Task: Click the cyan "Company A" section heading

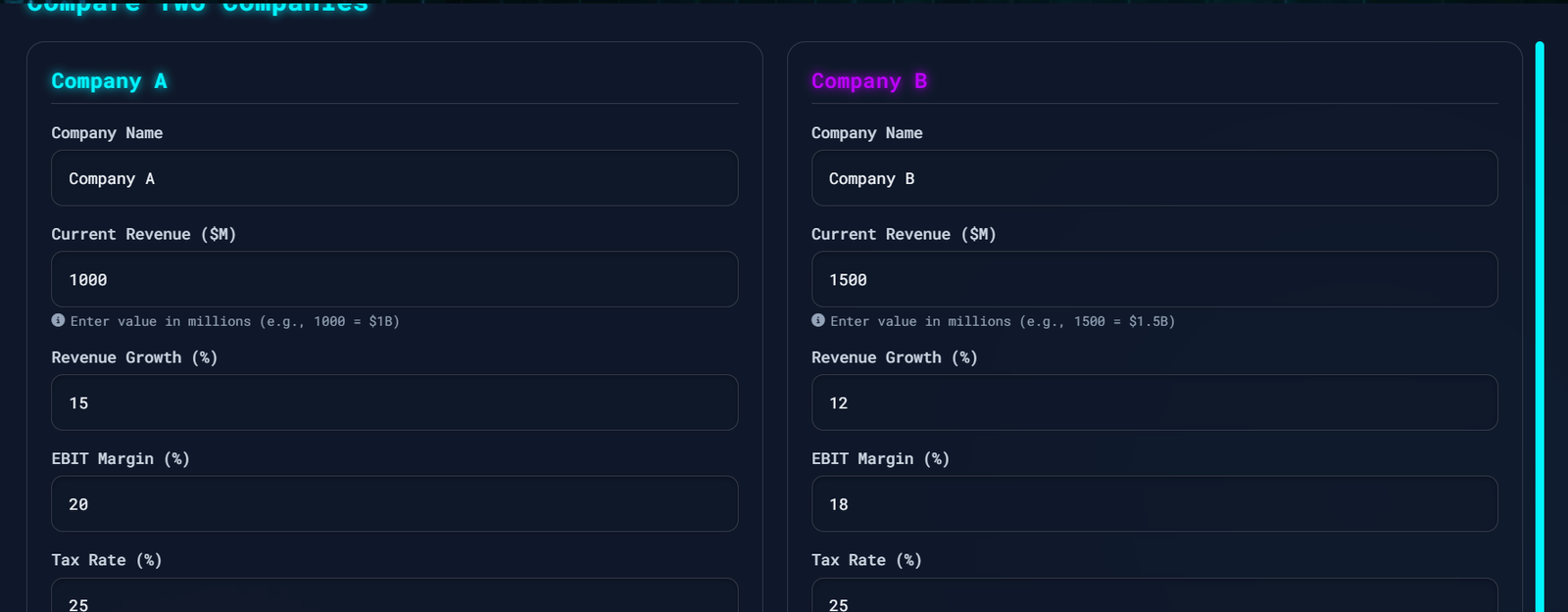Action: [109, 81]
